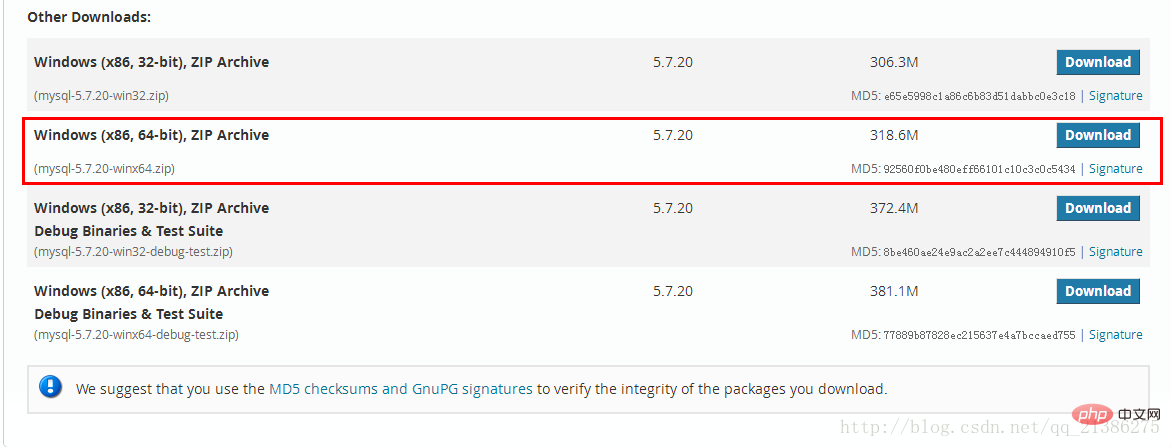Open Signature link for mysql-5.7.20-win32.zip
This screenshot has height=447, width=1171.
pos(1115,96)
